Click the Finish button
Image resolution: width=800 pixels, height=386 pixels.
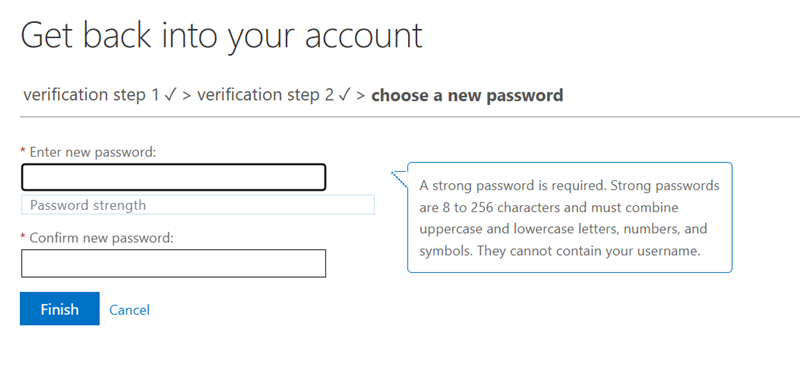point(60,308)
